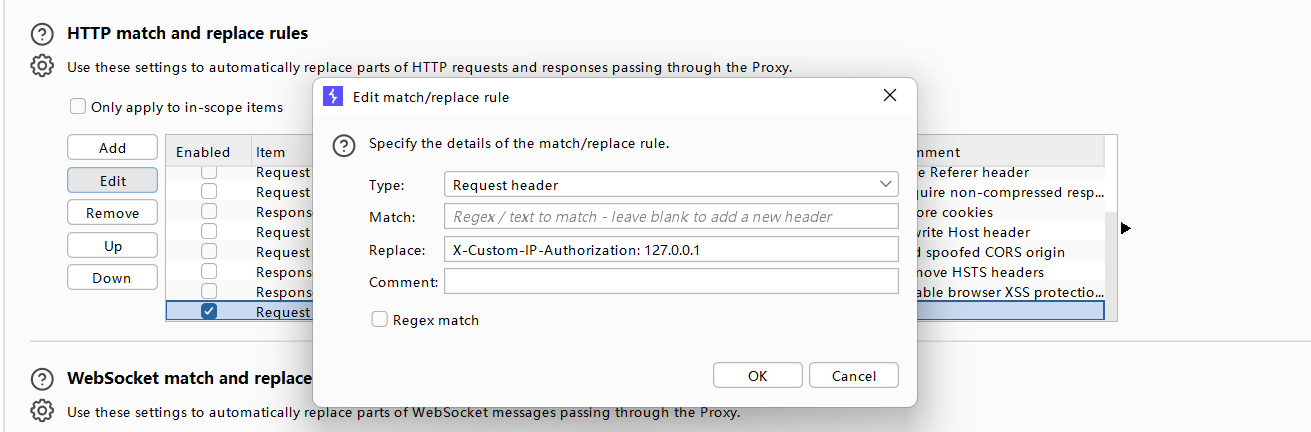Click the help icon in the edit rule dialog

pyautogui.click(x=344, y=146)
